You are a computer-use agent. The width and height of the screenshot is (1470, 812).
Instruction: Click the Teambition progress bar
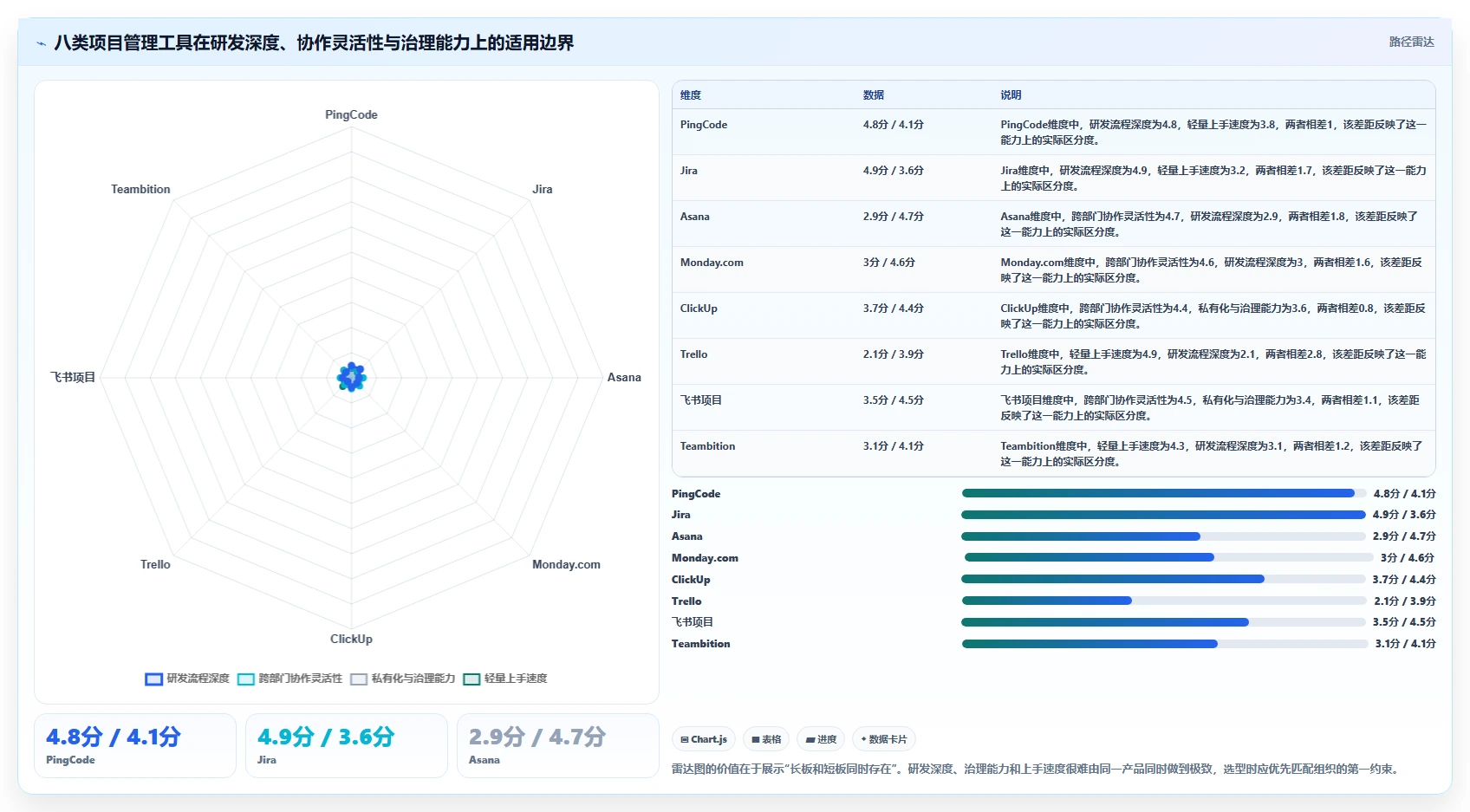tap(1165, 644)
